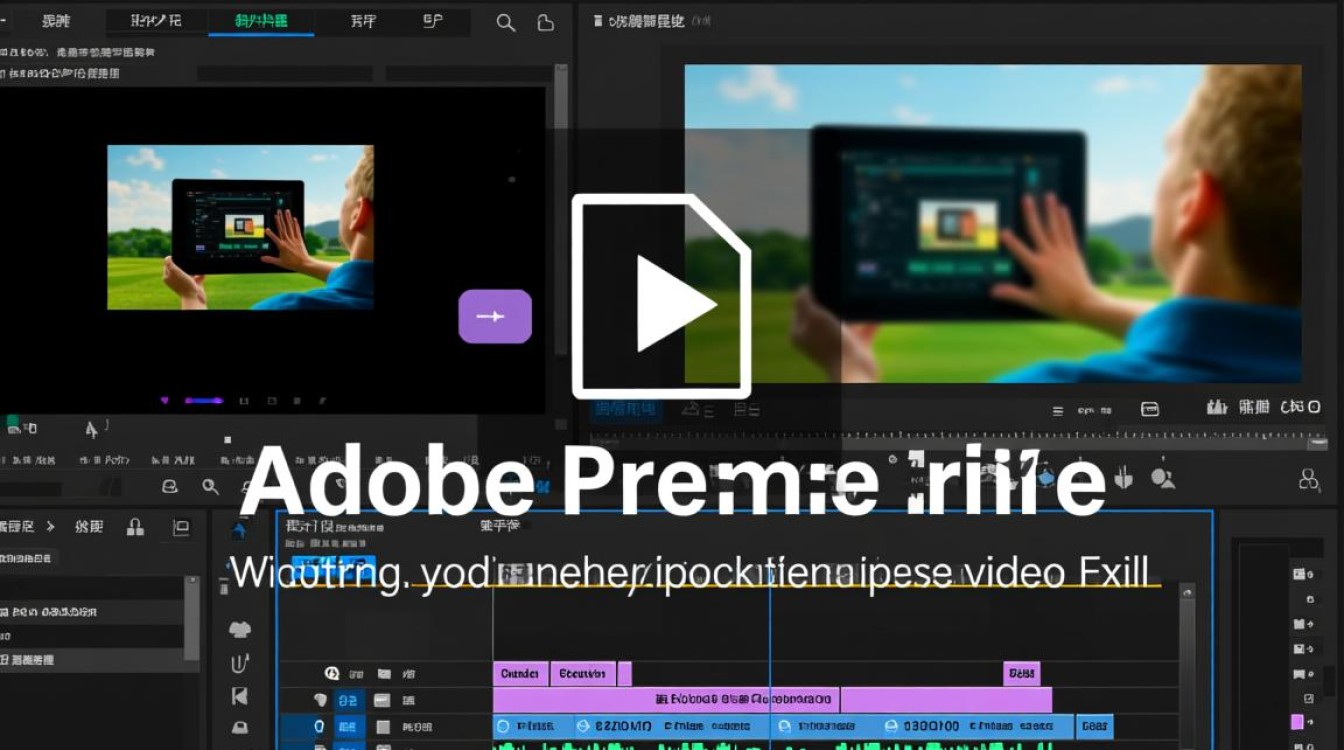Click the magnifier icon below the source monitor
Image resolution: width=1344 pixels, height=750 pixels.
tap(210, 486)
